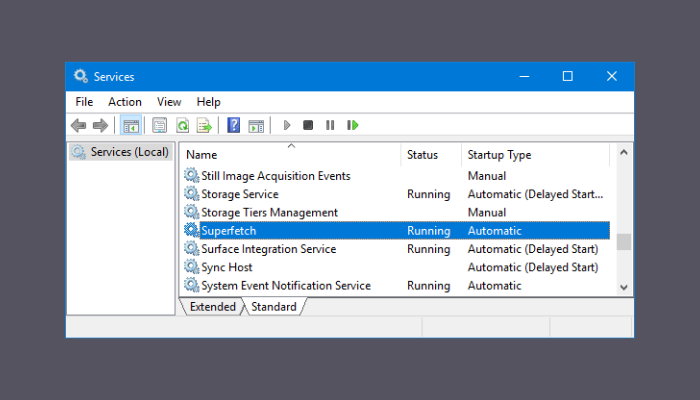This screenshot has height=400, width=700.
Task: Click the Surface Integration Service gear icon
Action: coord(192,248)
